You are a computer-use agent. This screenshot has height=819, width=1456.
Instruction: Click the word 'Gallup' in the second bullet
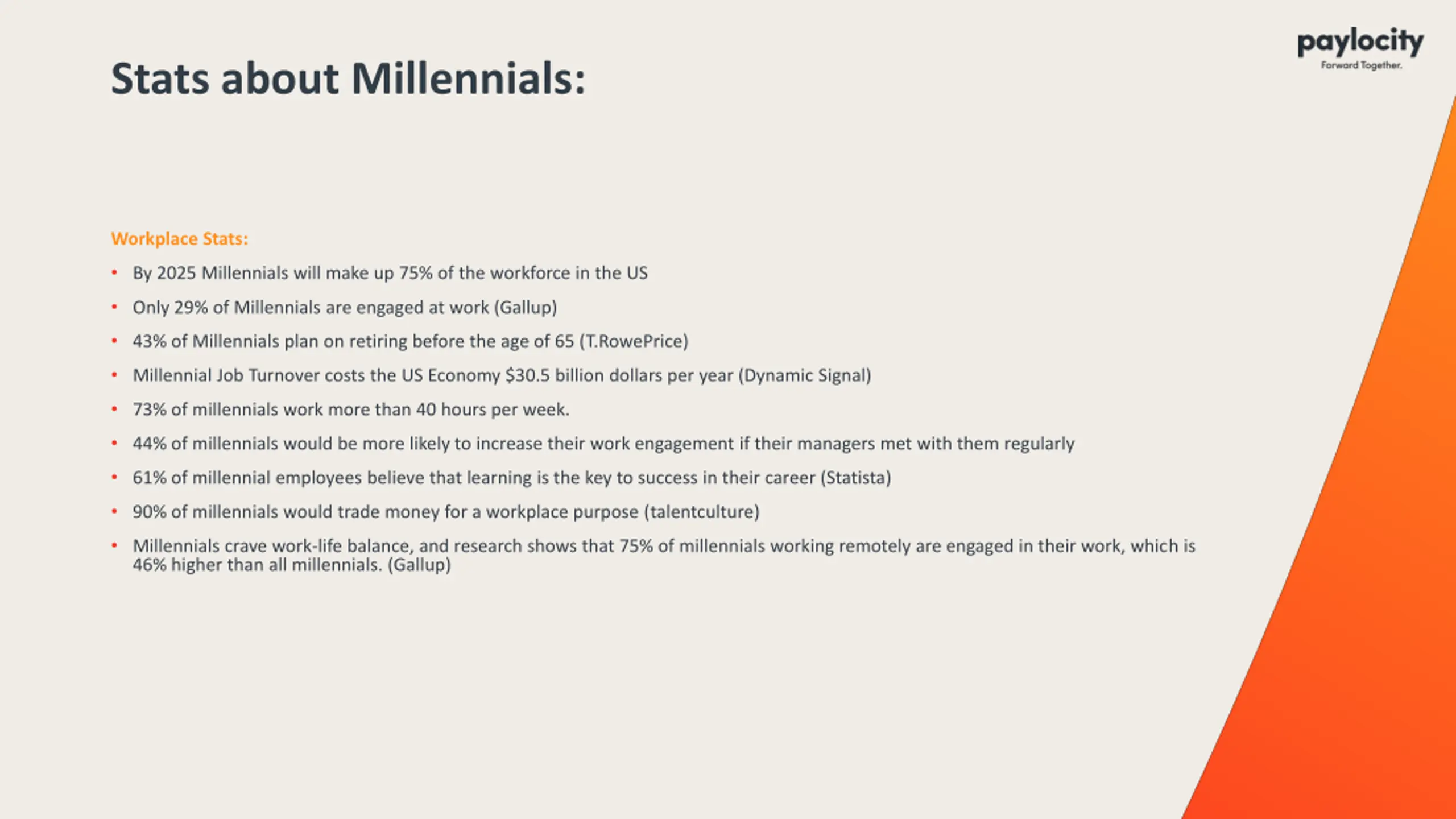(526, 307)
